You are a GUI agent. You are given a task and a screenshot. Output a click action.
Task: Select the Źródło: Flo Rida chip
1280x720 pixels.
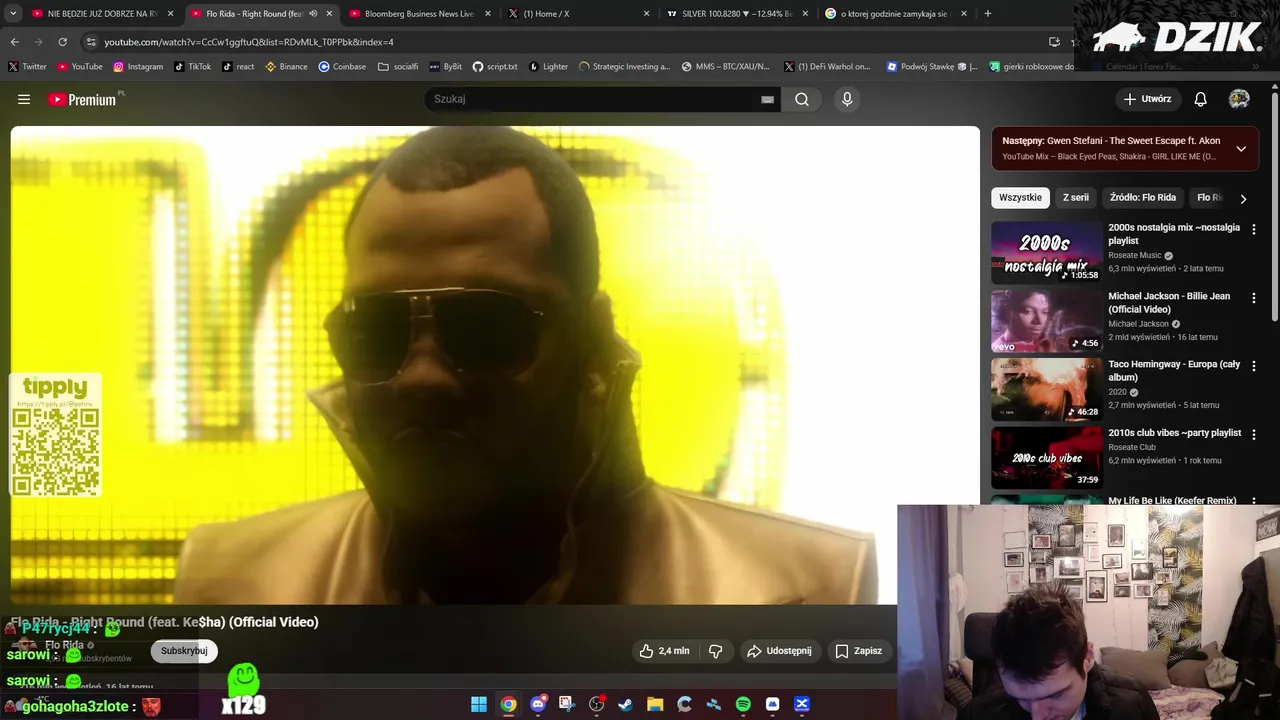click(1143, 198)
